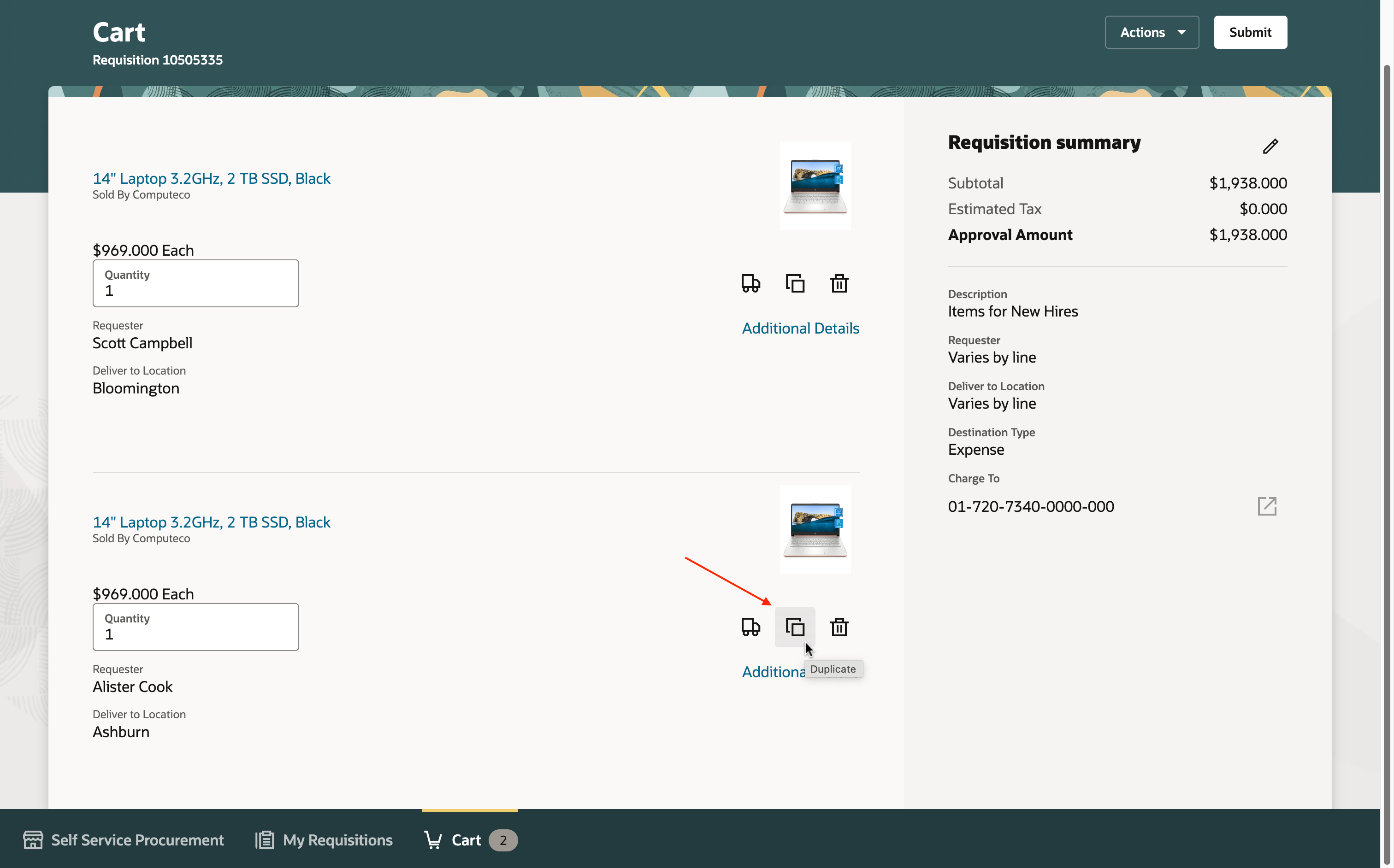Duplicate the first laptop line item
The height and width of the screenshot is (868, 1394).
795,283
